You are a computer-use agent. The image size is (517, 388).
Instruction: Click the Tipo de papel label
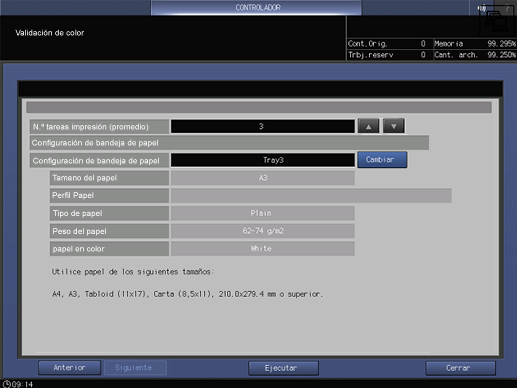[x=109, y=213]
